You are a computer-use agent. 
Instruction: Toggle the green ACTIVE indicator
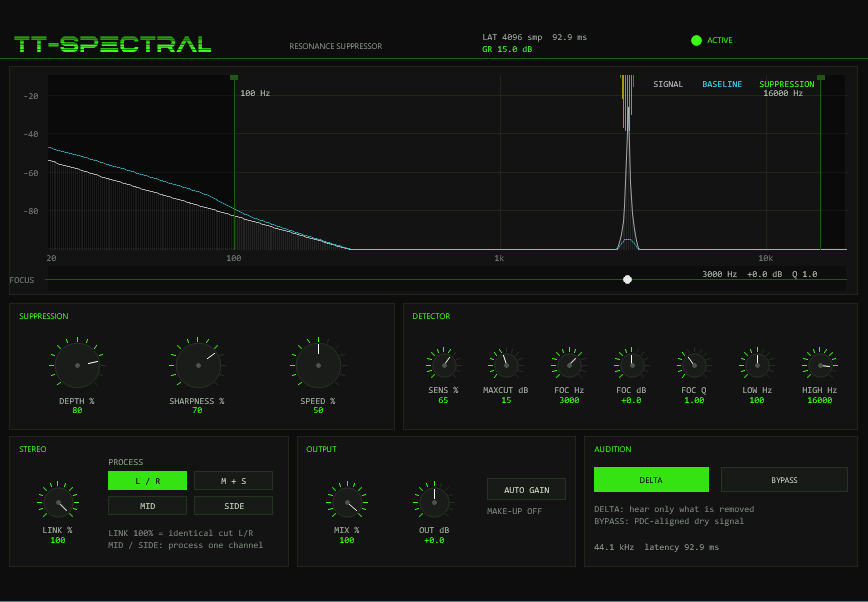tap(696, 40)
